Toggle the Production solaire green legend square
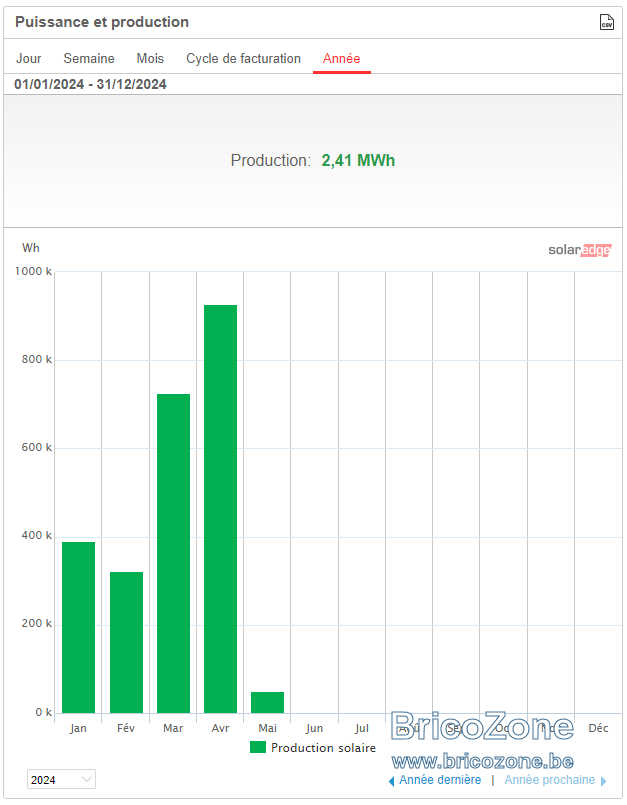The image size is (627, 805). [x=258, y=748]
